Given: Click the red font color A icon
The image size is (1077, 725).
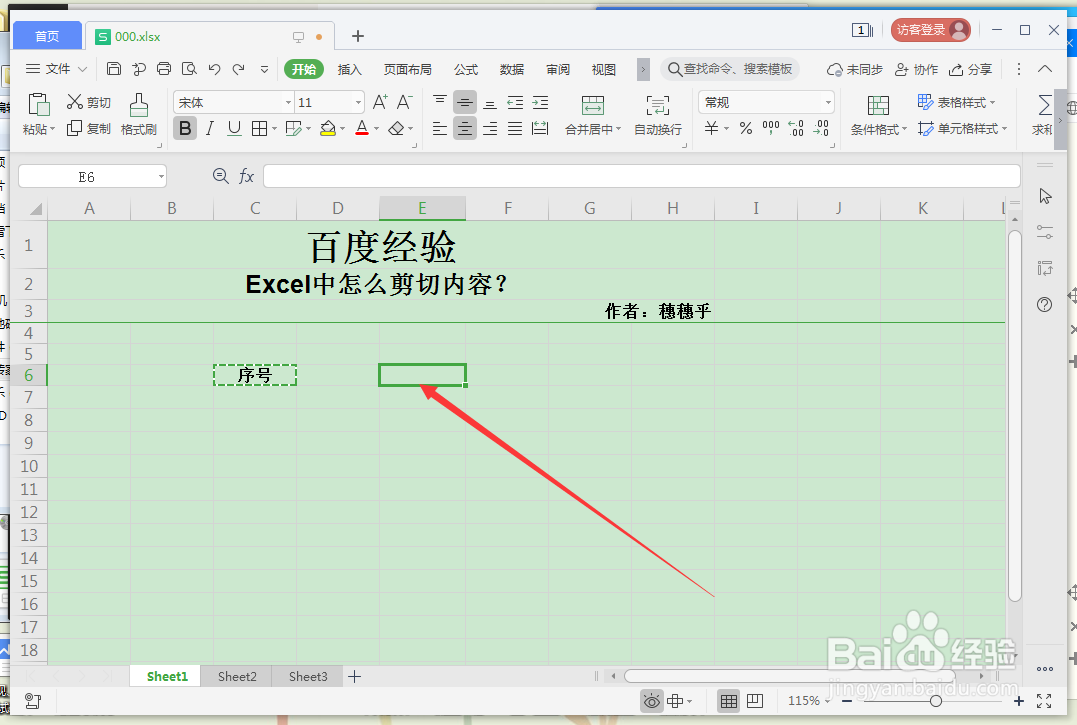Looking at the screenshot, I should pyautogui.click(x=362, y=128).
